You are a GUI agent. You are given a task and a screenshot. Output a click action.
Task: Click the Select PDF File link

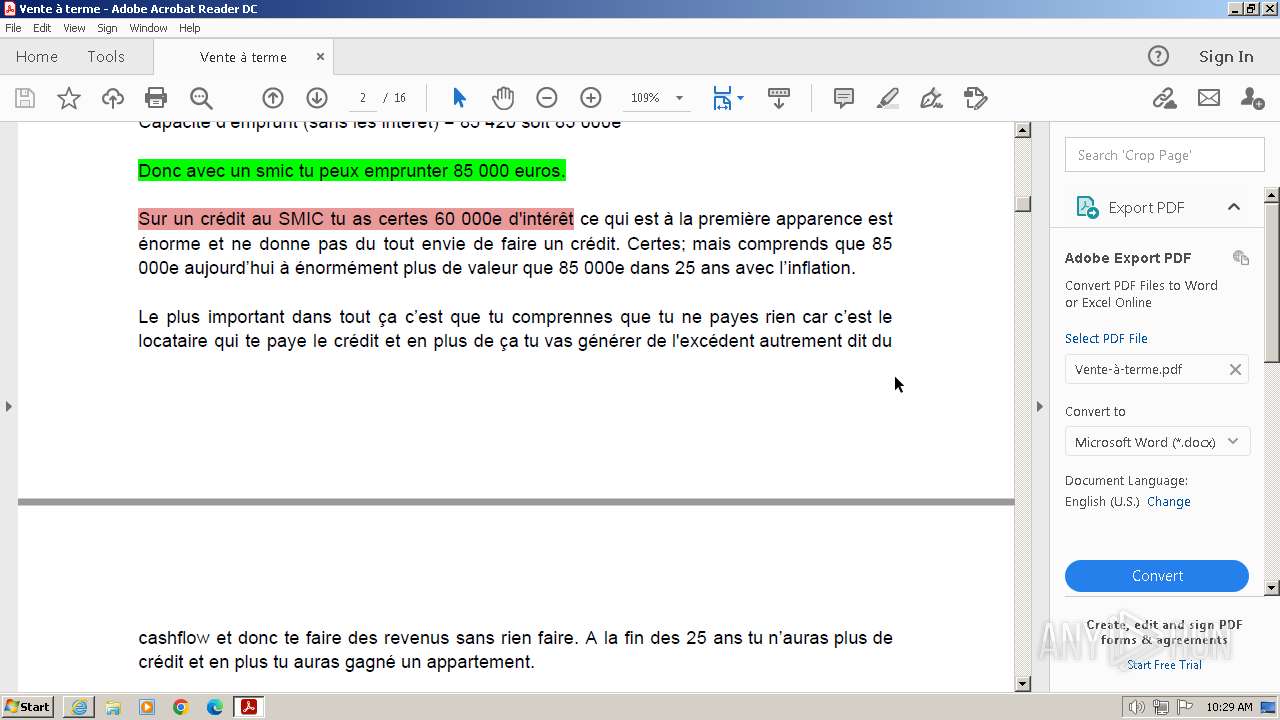click(x=1106, y=338)
